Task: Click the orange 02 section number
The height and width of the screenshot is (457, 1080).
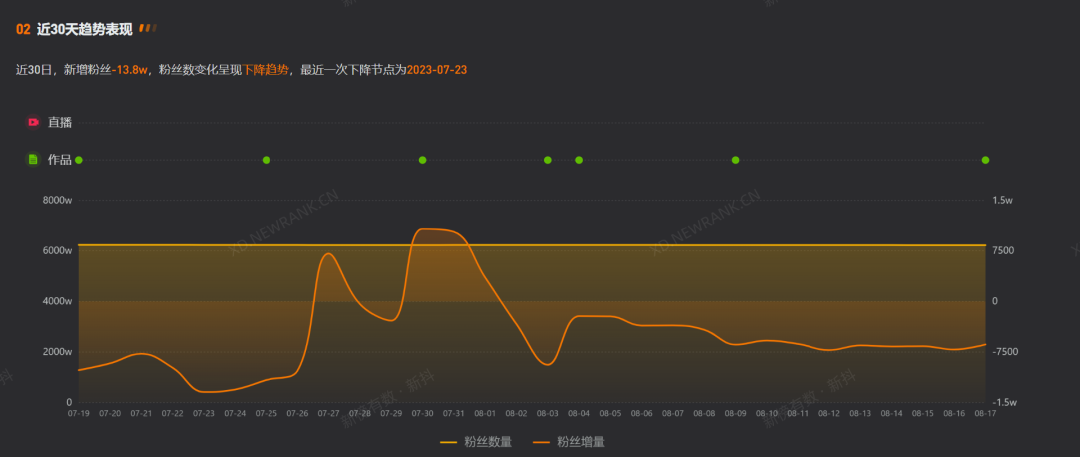Action: click(x=23, y=29)
